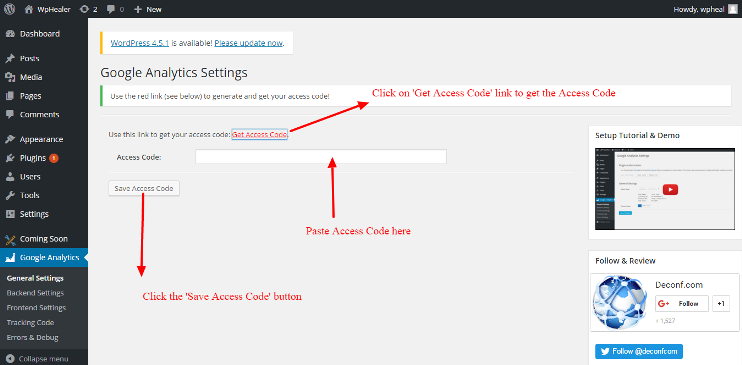Click the Access Code: field label
Screen dimensions: 742x365
click(x=139, y=157)
